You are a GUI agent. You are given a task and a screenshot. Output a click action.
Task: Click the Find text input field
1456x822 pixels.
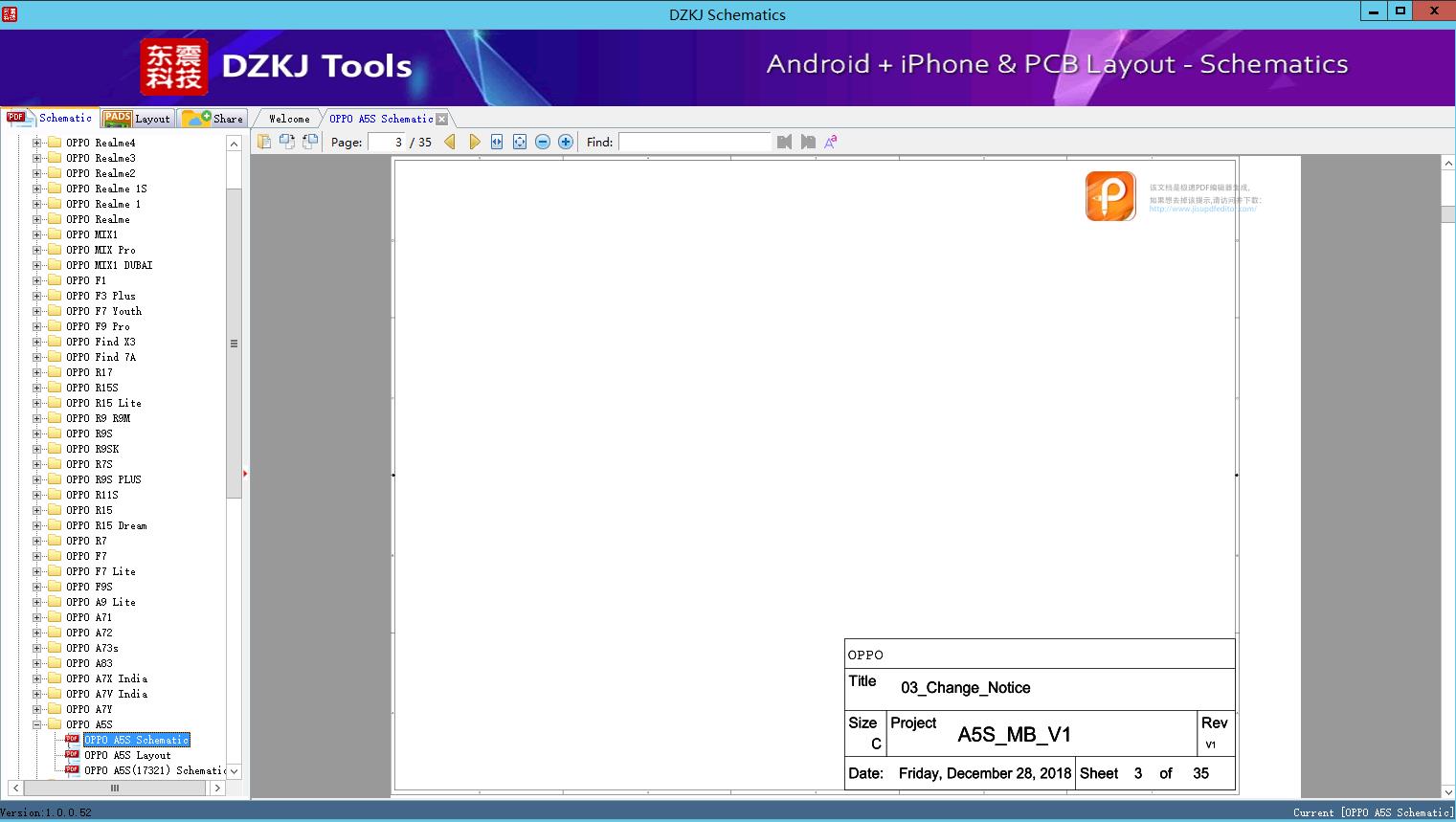point(695,142)
